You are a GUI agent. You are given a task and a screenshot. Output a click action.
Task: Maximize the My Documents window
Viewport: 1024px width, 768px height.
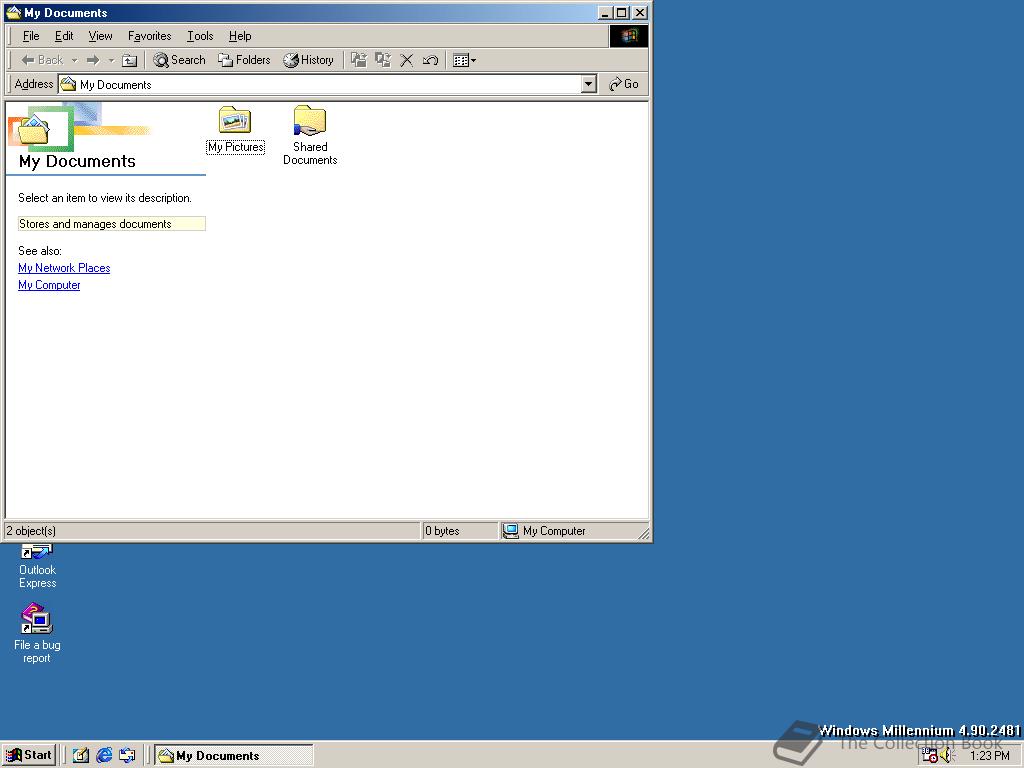point(622,13)
